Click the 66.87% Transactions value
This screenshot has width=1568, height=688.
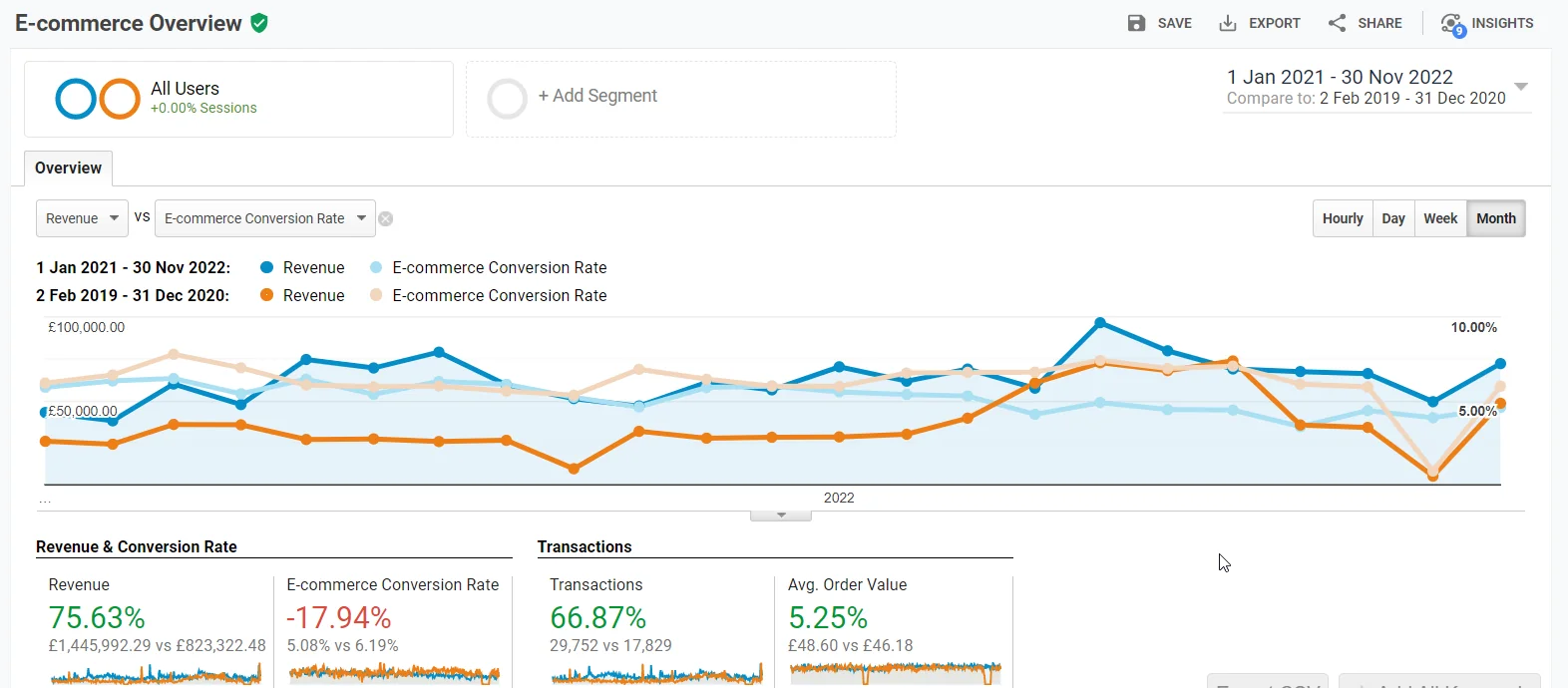[x=598, y=617]
